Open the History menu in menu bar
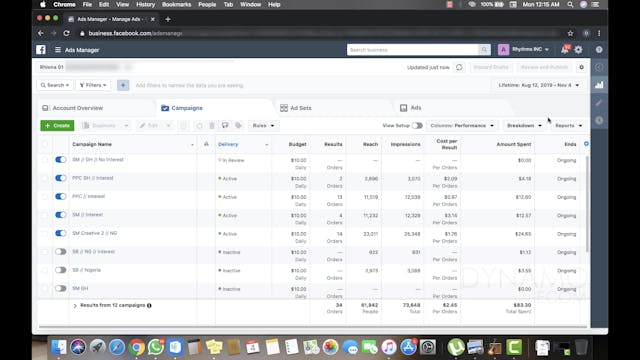This screenshot has width=640, height=360. 145,4
